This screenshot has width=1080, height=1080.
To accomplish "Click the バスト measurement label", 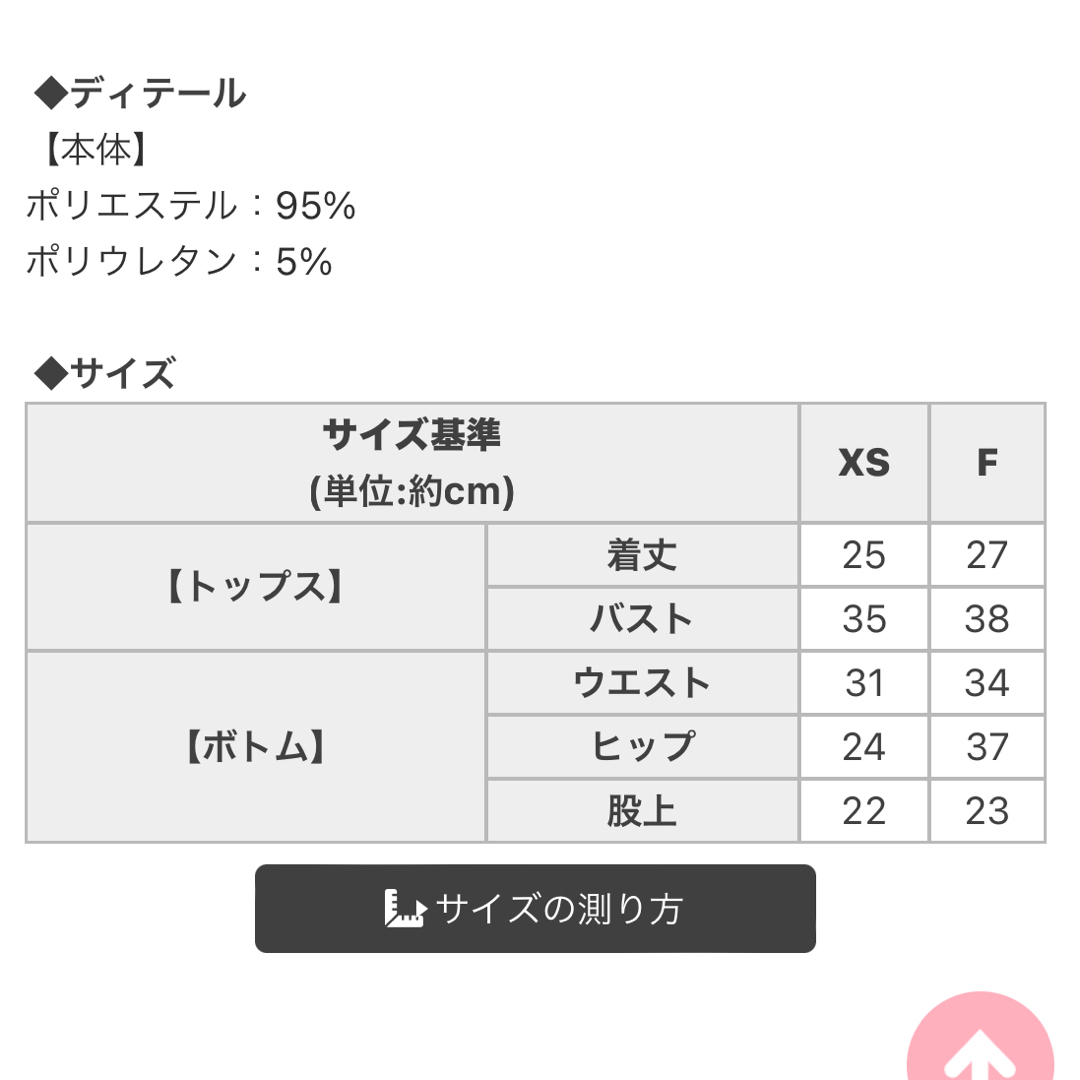I will click(x=642, y=619).
